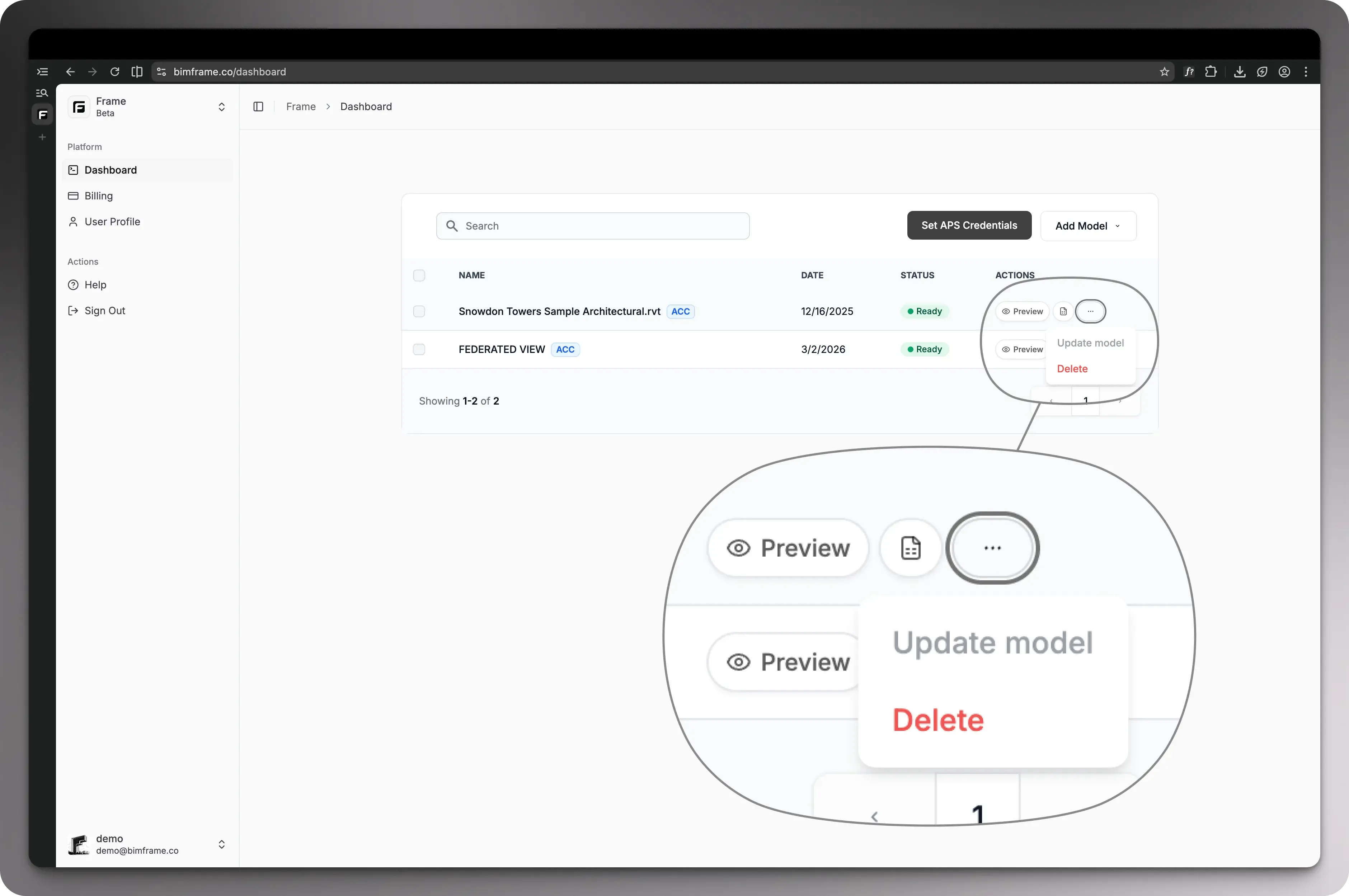Check the Snowdon Towers Sample Architectural row
The height and width of the screenshot is (896, 1349).
(419, 311)
